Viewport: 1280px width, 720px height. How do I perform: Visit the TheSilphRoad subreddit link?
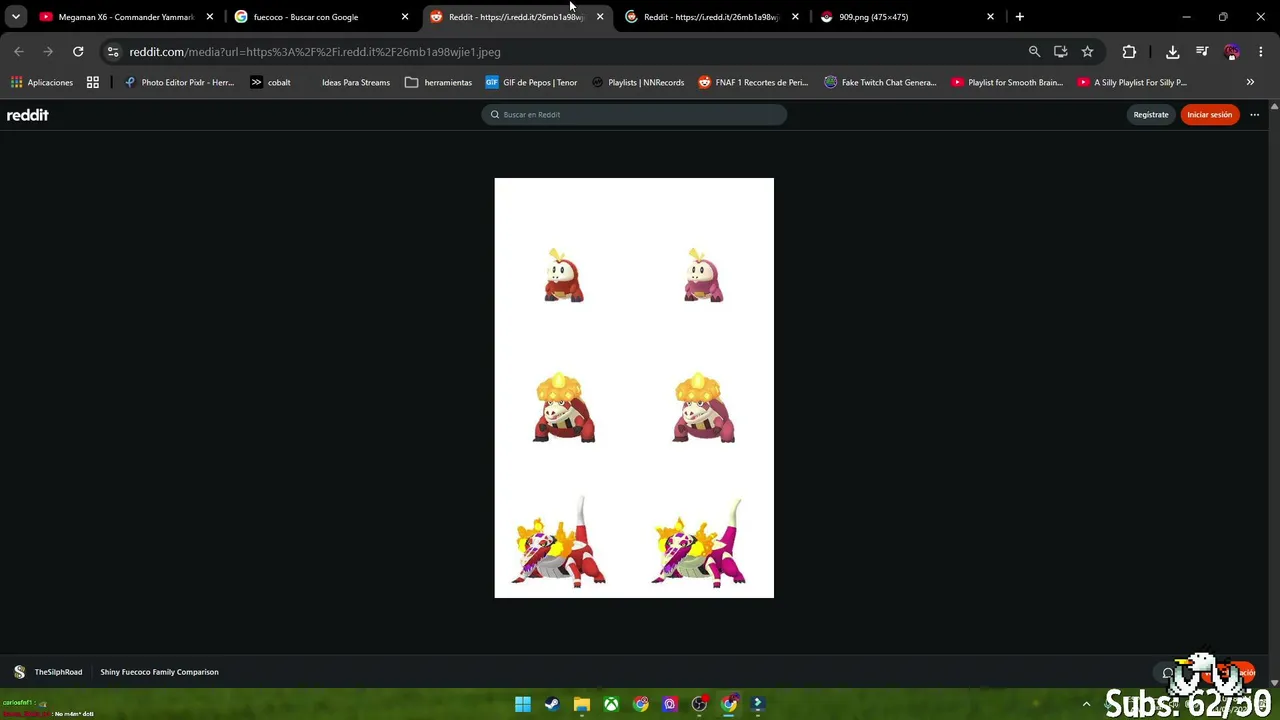[58, 672]
